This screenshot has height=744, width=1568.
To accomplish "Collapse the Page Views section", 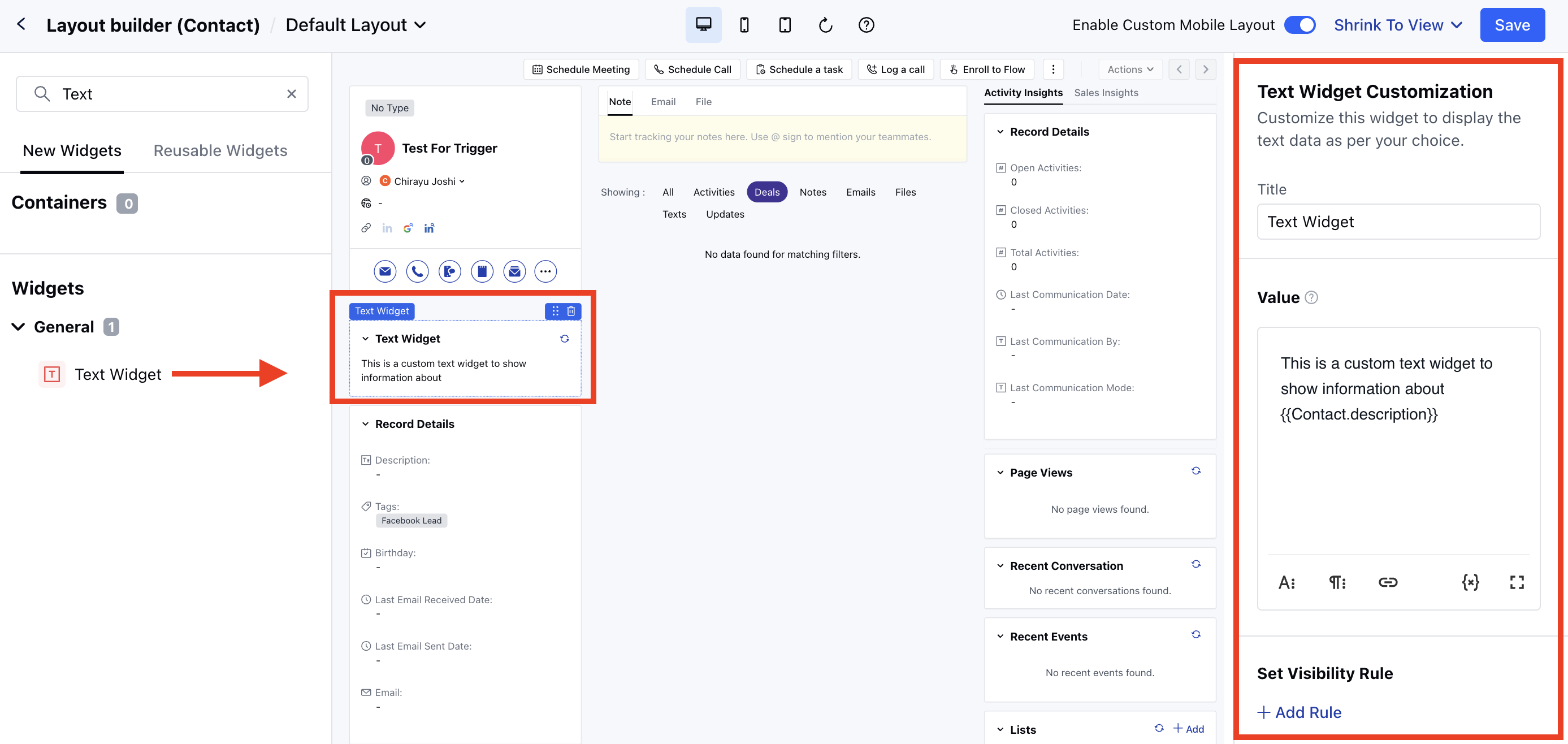I will point(1000,473).
